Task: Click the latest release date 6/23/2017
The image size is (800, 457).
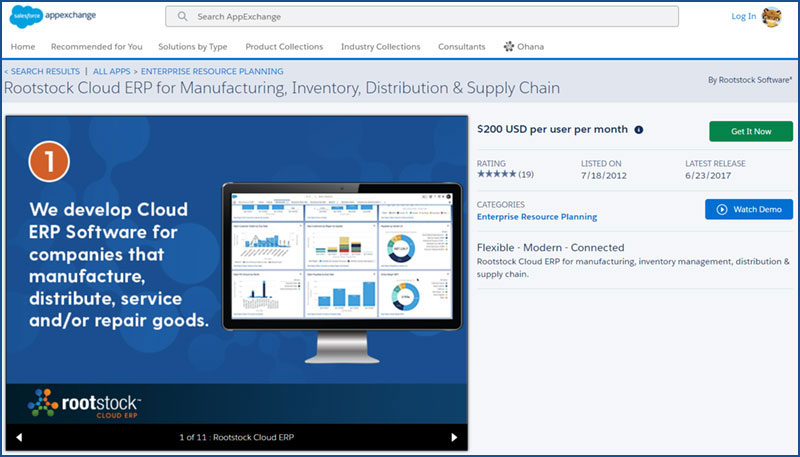Action: click(708, 175)
